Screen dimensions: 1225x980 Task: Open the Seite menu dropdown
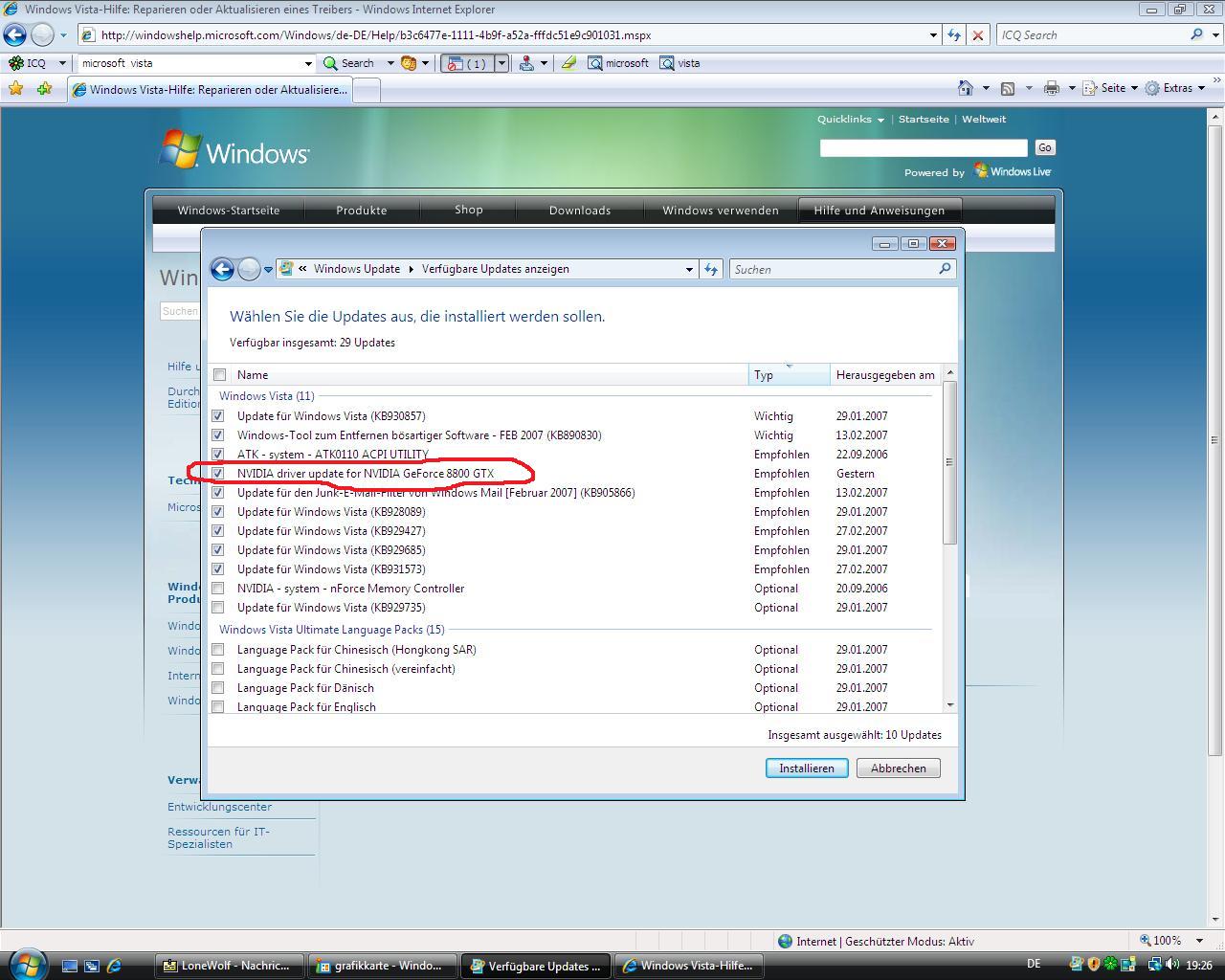point(1134,88)
